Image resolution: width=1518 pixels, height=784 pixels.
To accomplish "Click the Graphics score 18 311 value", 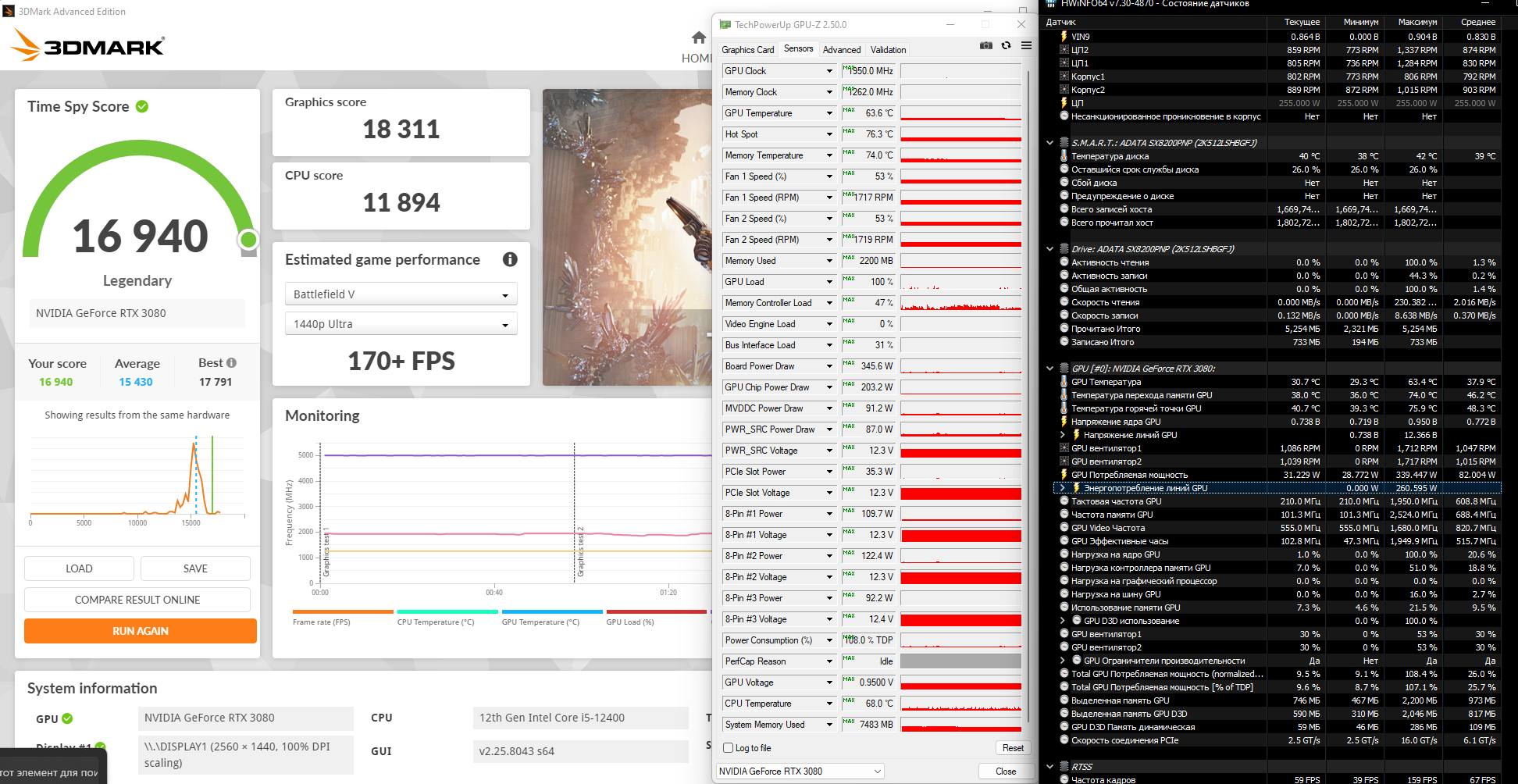I will pyautogui.click(x=401, y=129).
